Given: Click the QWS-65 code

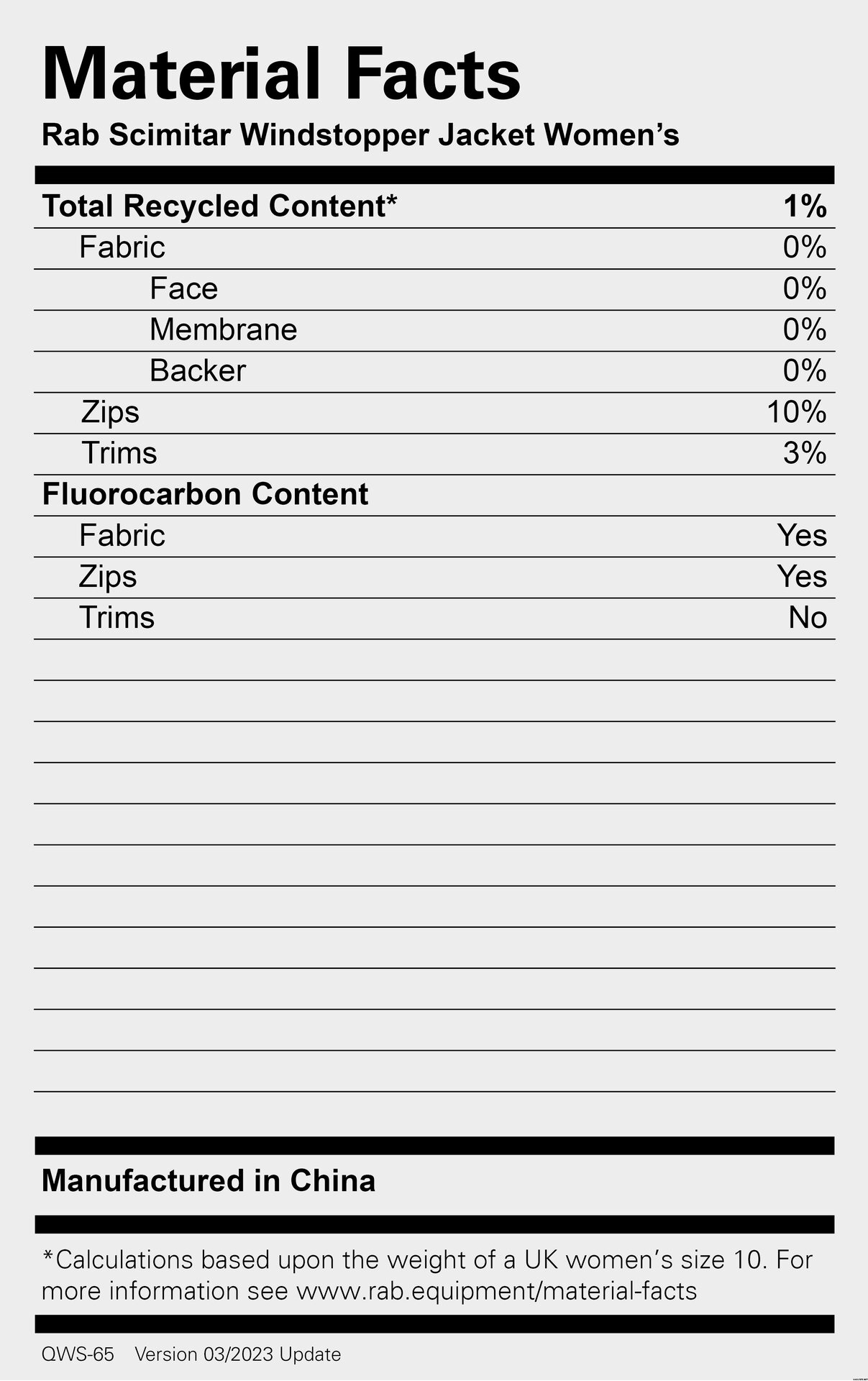Looking at the screenshot, I should [78, 1354].
